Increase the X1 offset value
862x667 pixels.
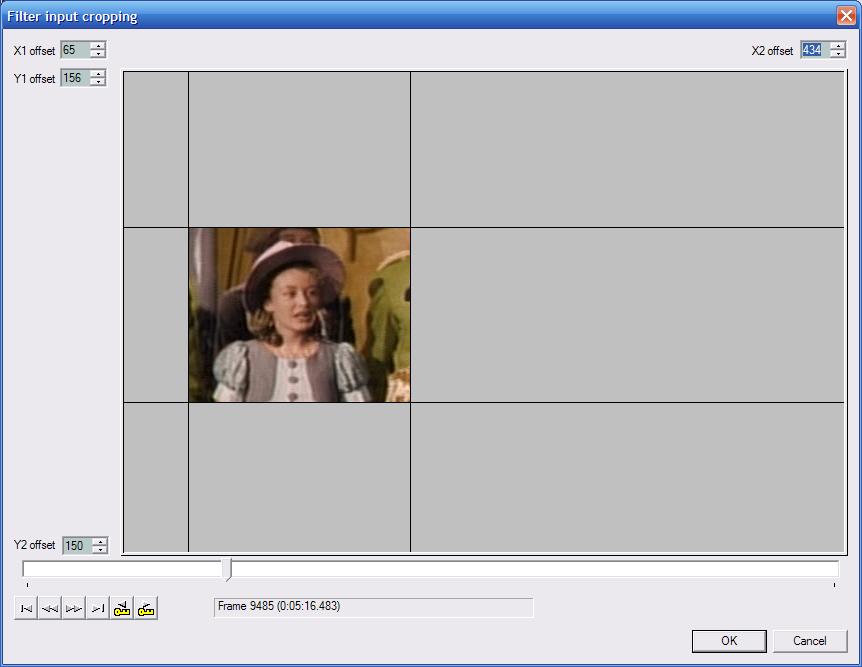98,46
